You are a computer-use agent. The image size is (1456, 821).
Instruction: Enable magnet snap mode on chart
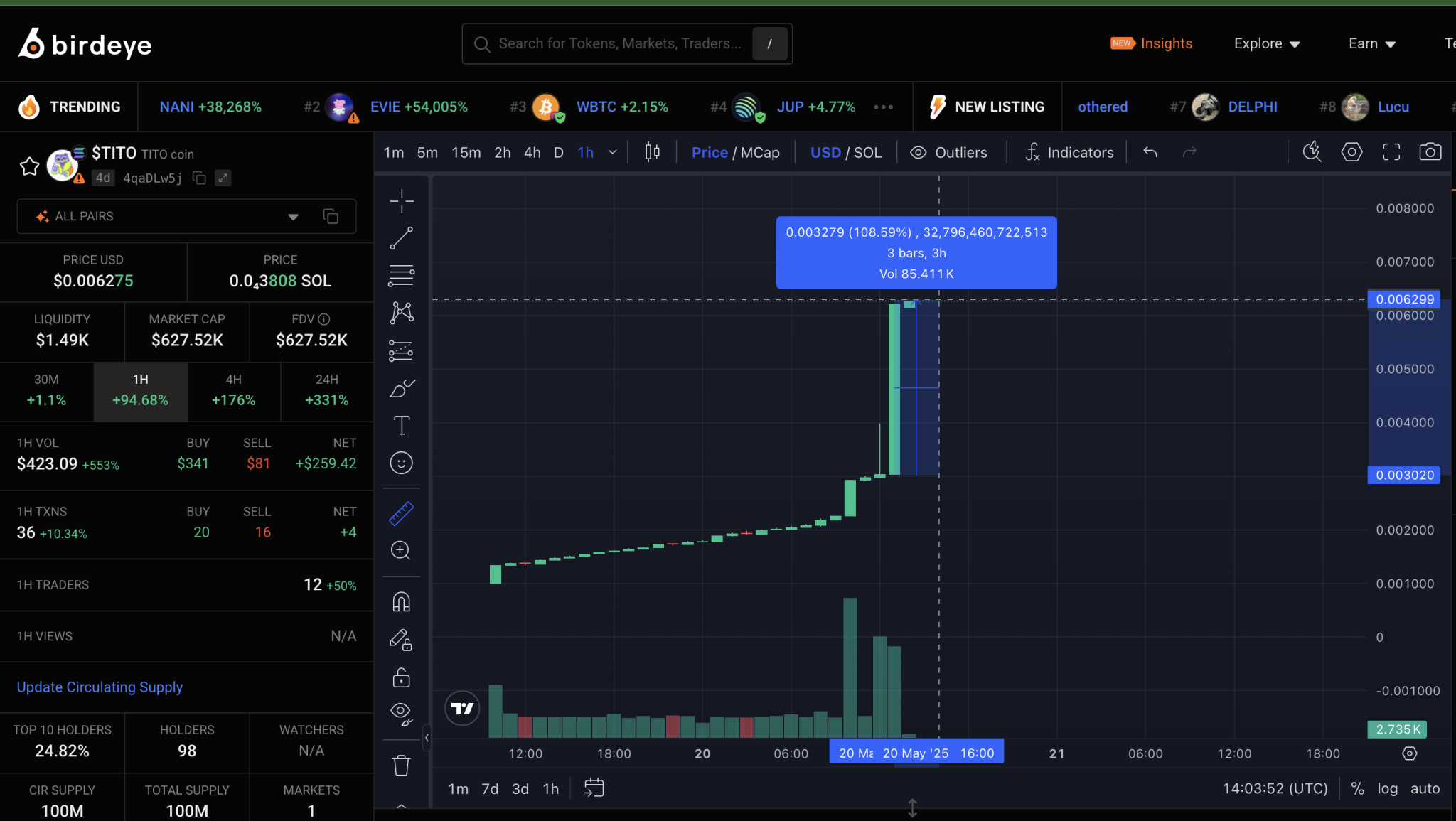click(402, 601)
